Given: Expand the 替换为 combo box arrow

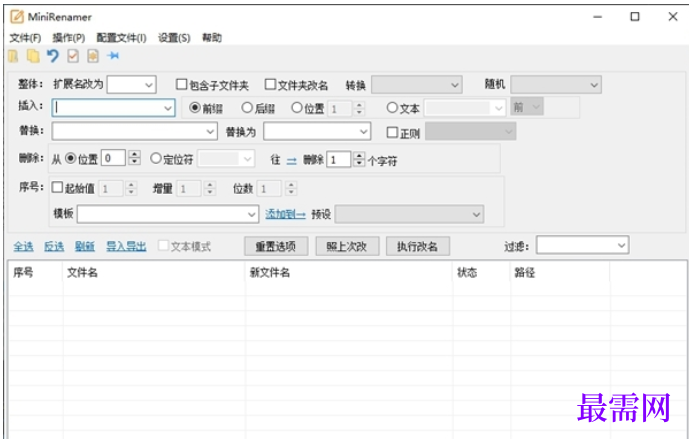Looking at the screenshot, I should click(363, 131).
